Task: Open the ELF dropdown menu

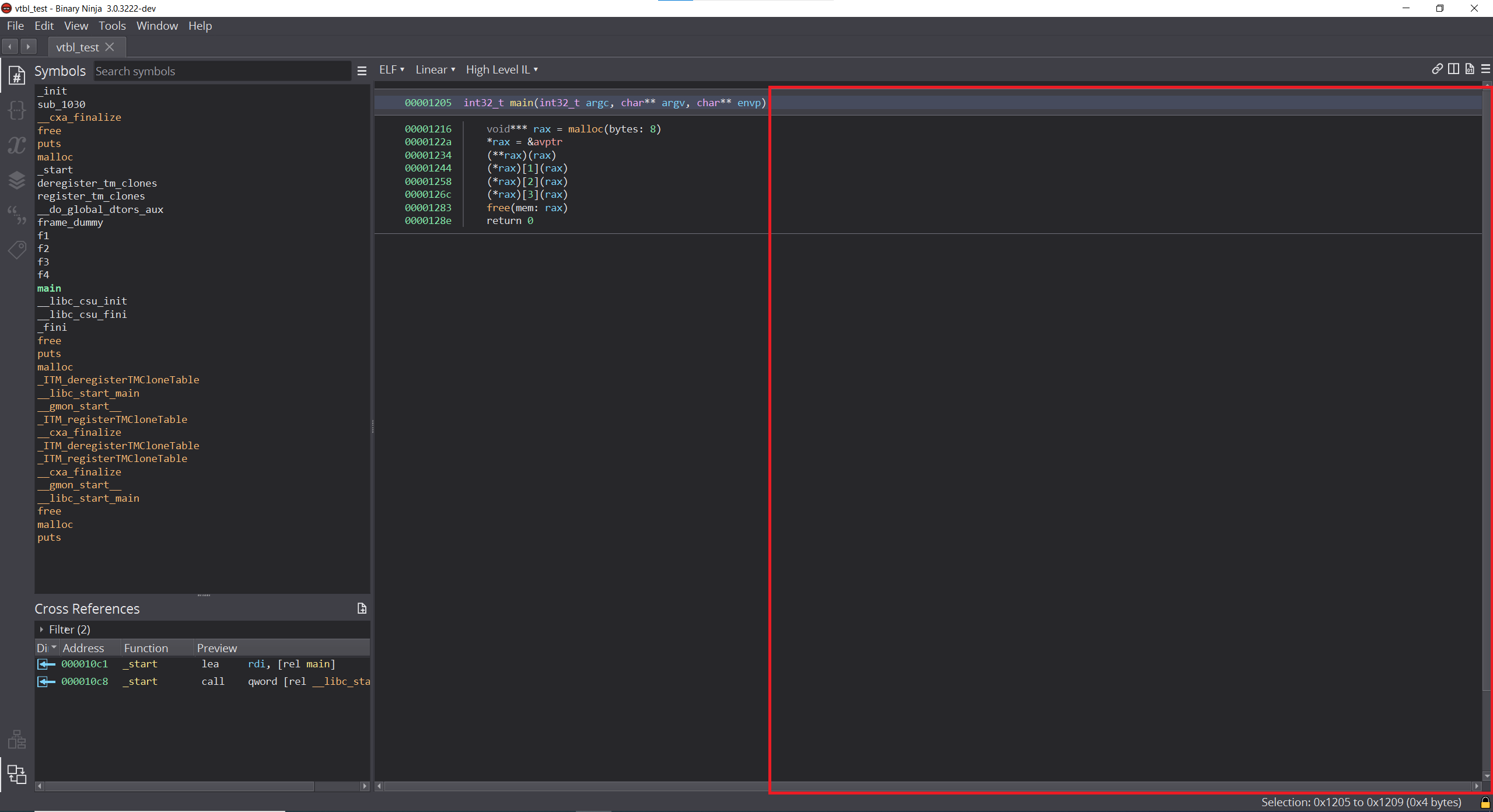Action: (x=391, y=69)
